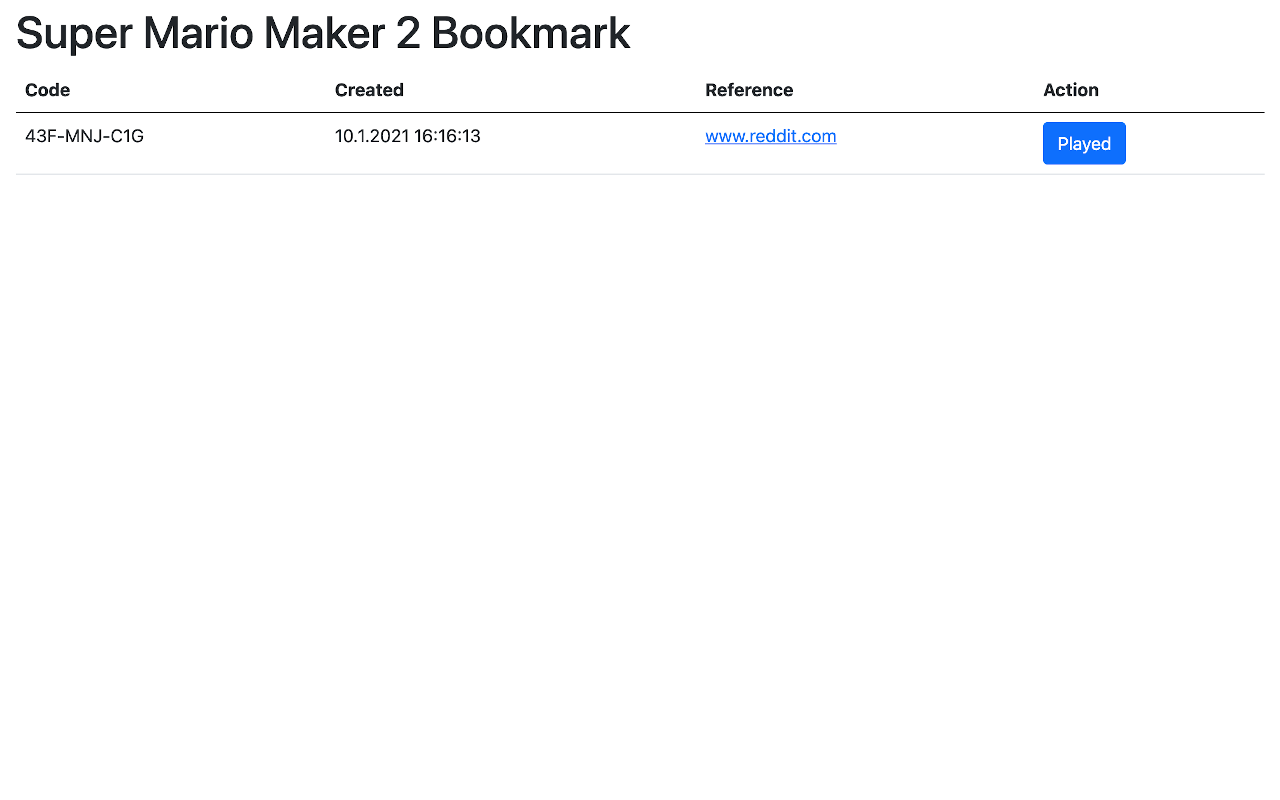Follow the reddit hyperlink in the Reference column
The width and height of the screenshot is (1280, 800).
(x=770, y=136)
